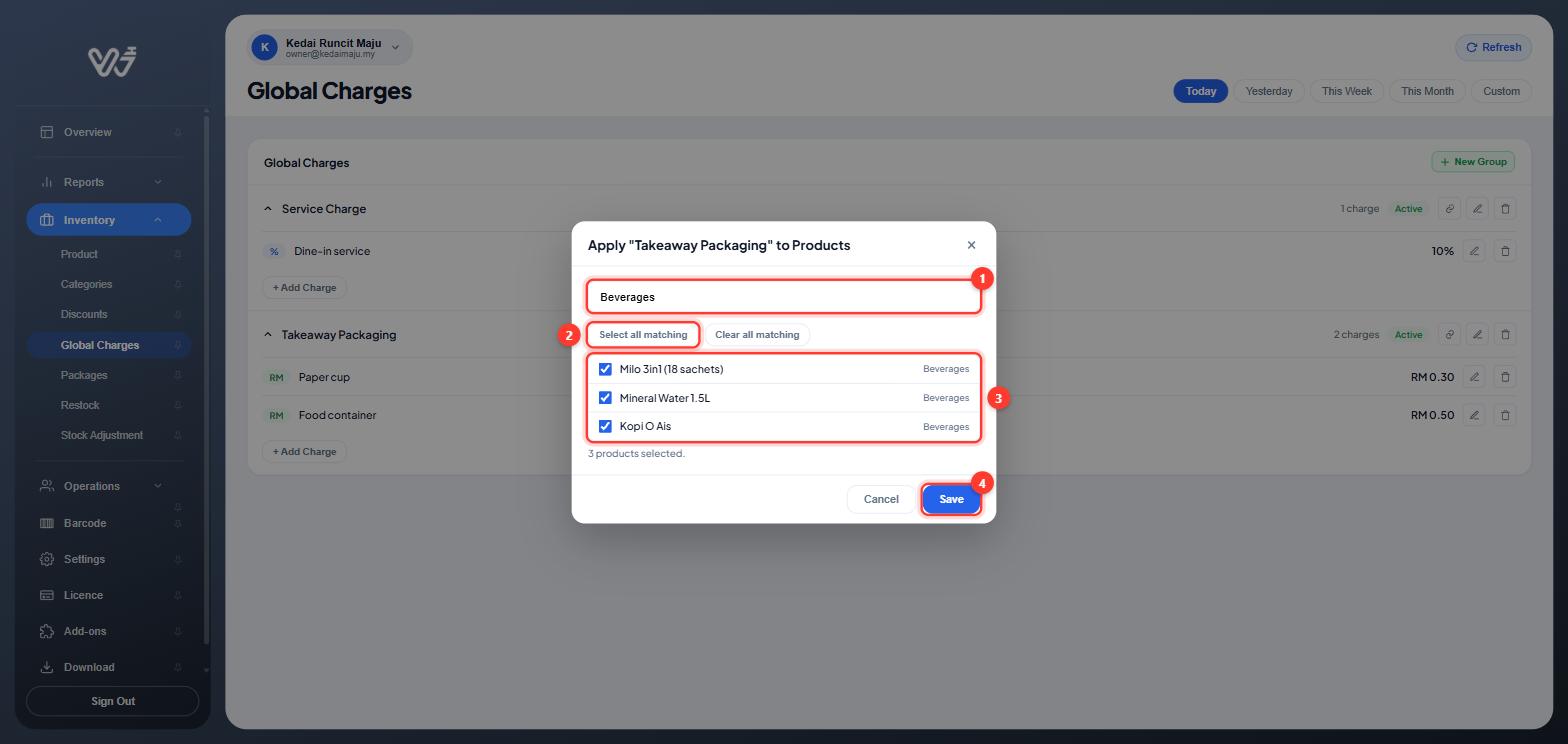
Task: Collapse the Takeaway Packaging group chevron
Action: 268,335
